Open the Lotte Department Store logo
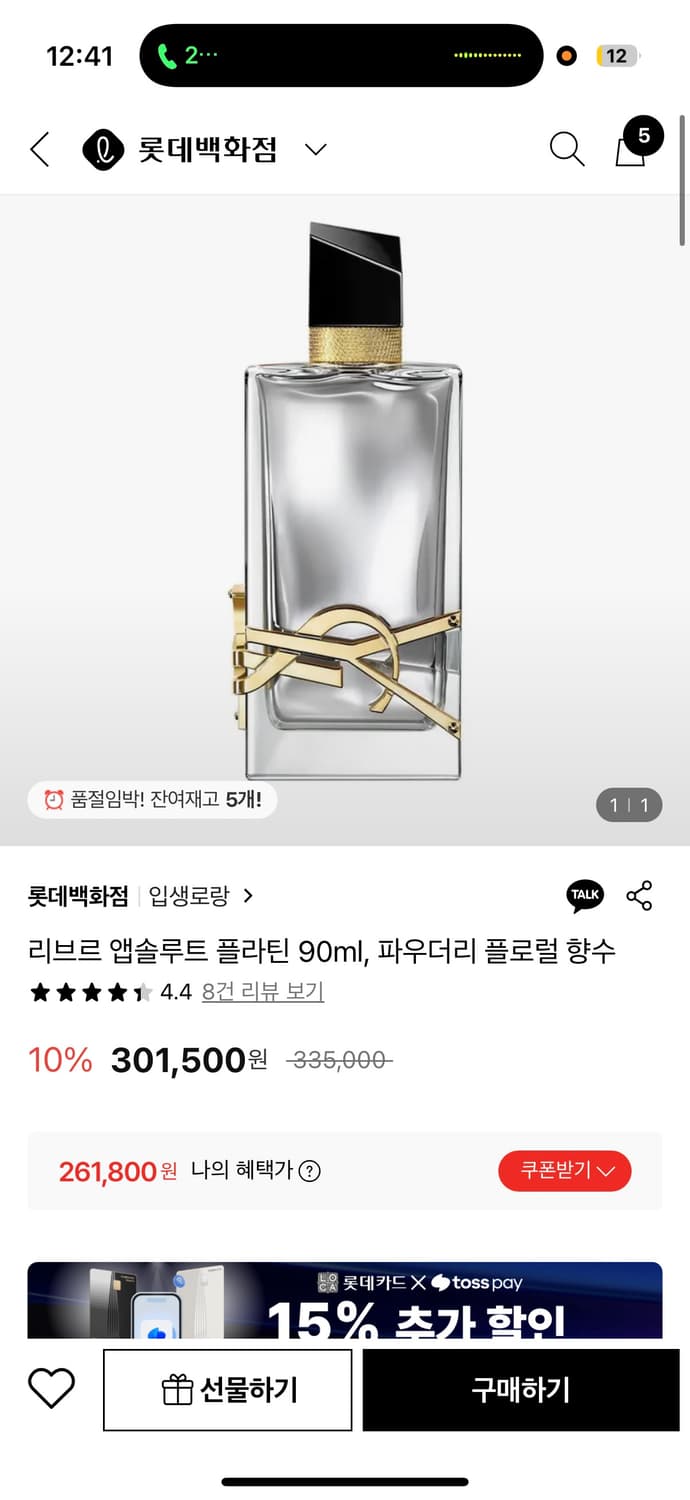 click(104, 148)
